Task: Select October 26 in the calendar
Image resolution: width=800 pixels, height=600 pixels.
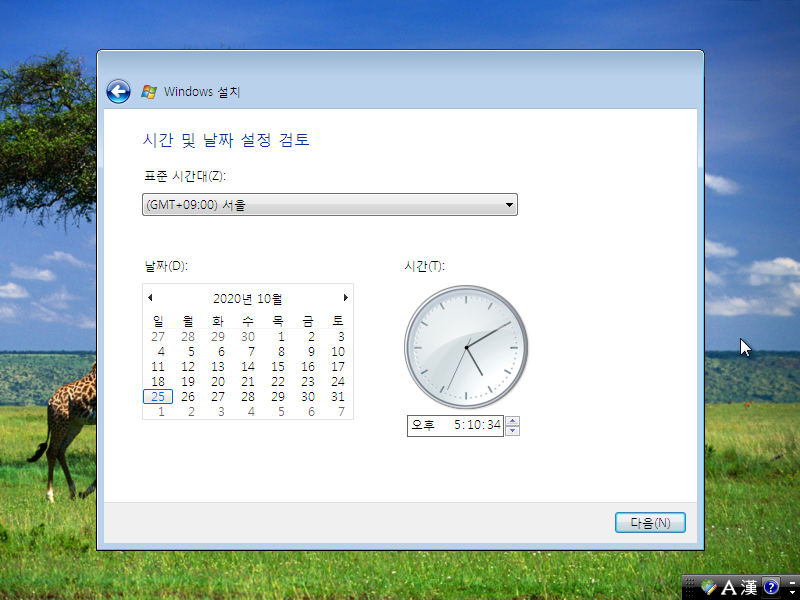Action: point(188,396)
